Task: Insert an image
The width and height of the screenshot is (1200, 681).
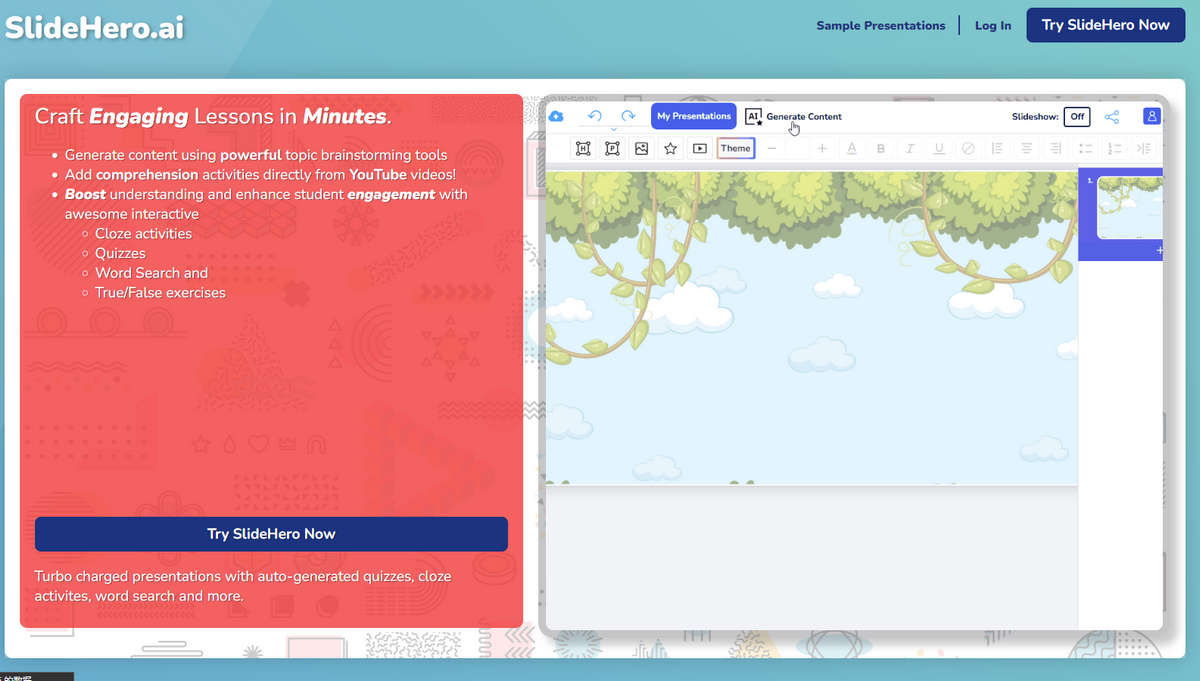Action: [x=641, y=148]
